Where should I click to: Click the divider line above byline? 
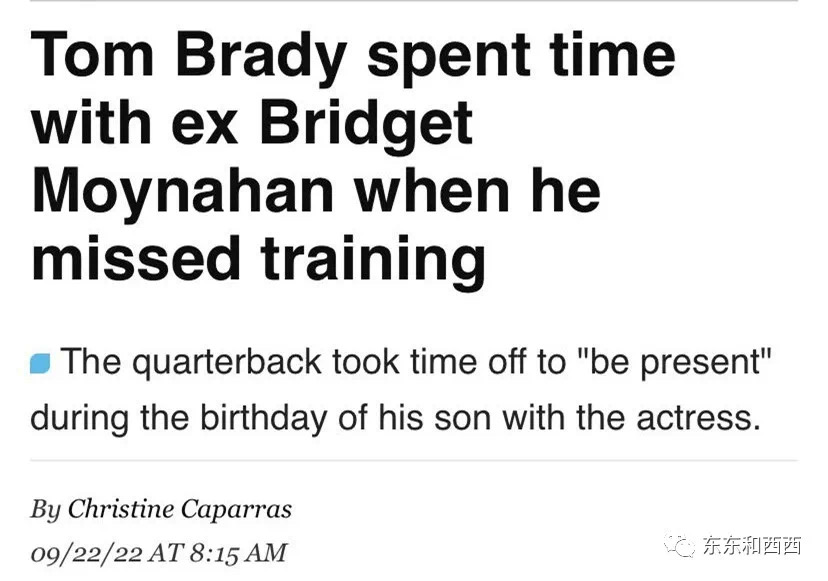tap(414, 461)
